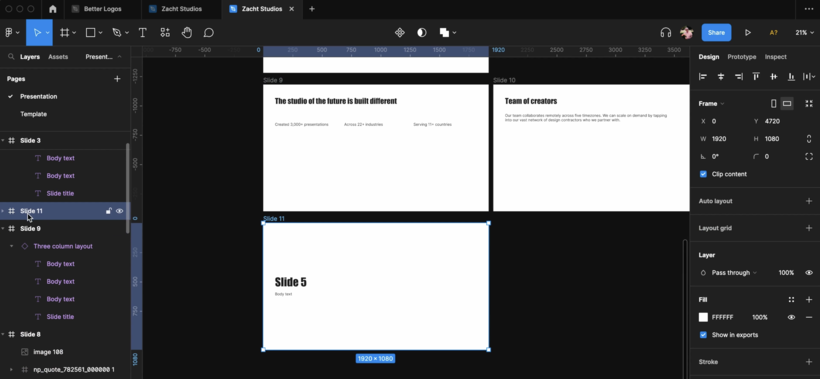820x379 pixels.
Task: Add a new page with plus icon
Action: point(117,78)
